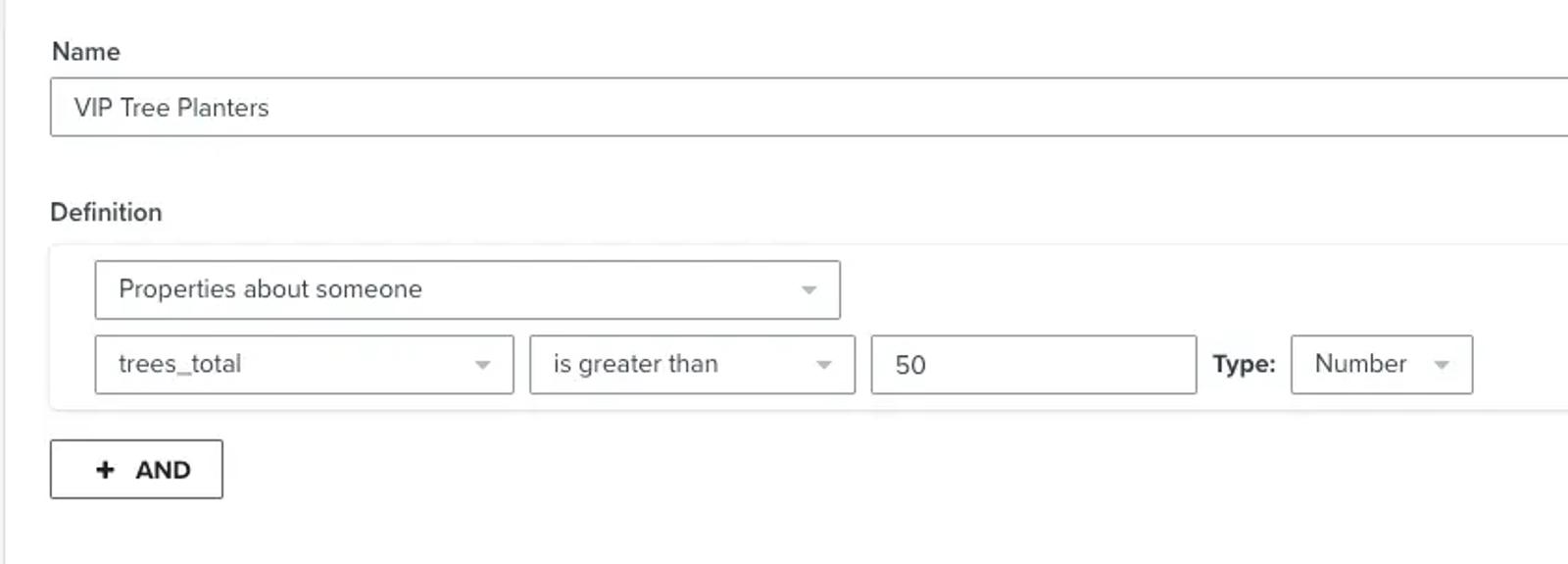Viewport: 1568px width, 564px height.
Task: Click the caret arrow beside 'is greater than'
Action: [x=823, y=365]
